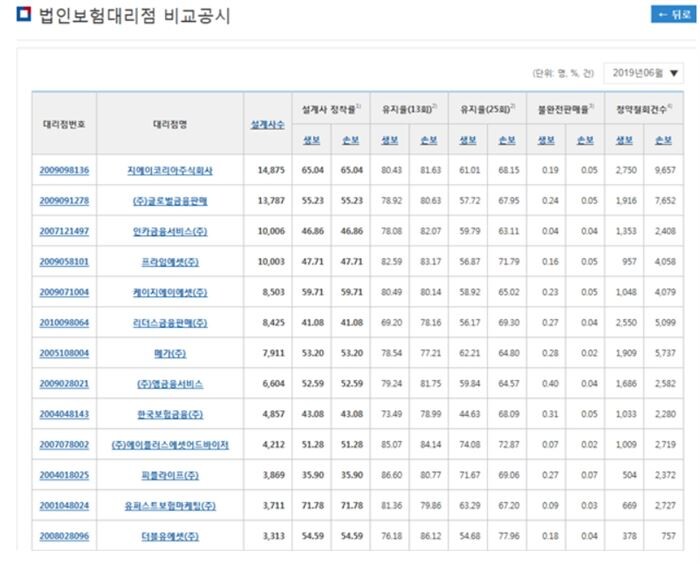
Task: Sort by 손보 under 청약철회건수
Action: click(x=663, y=140)
